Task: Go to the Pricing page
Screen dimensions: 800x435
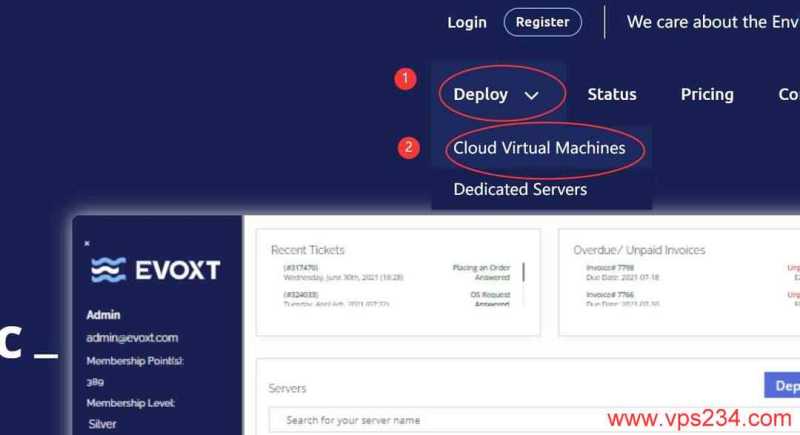Action: tap(707, 94)
